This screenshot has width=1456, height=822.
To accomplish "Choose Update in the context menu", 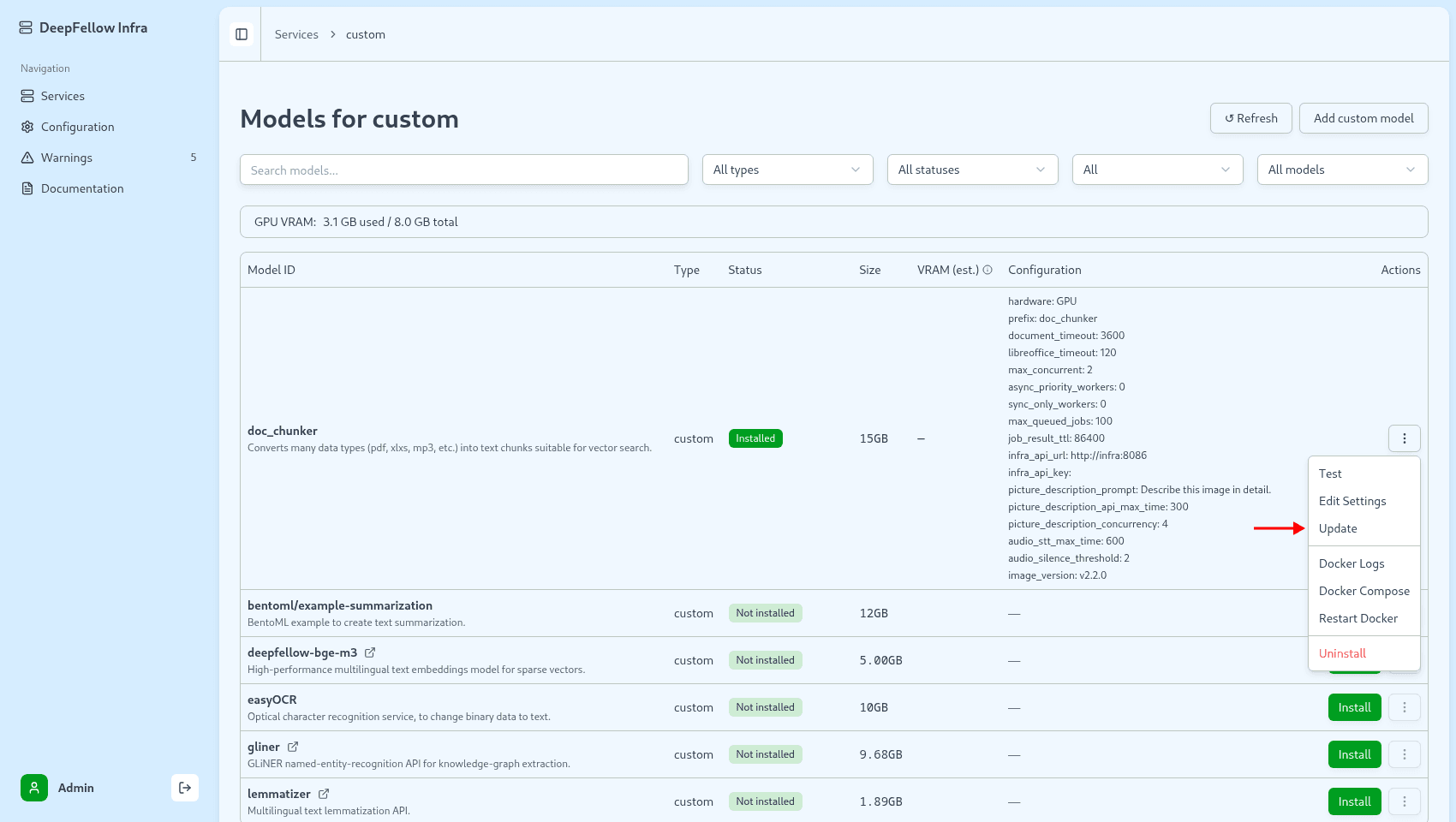I will coord(1364,528).
